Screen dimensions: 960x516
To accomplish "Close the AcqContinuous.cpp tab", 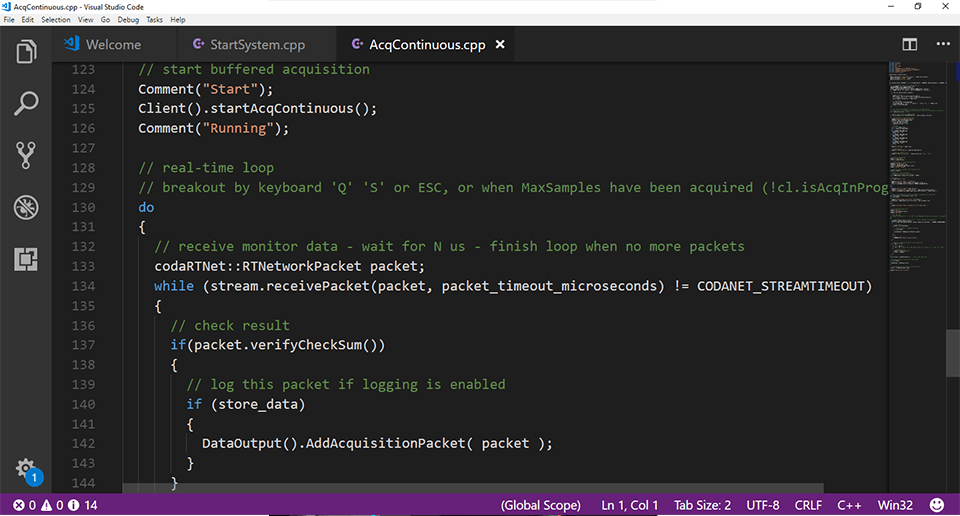I will coord(500,44).
